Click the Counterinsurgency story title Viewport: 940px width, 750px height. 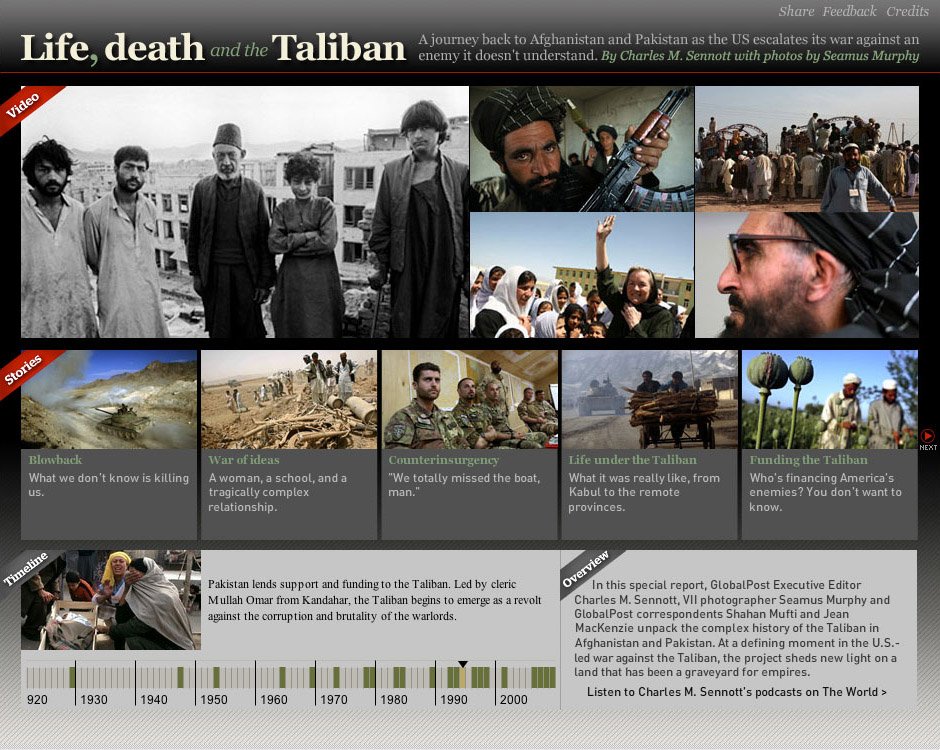(444, 460)
